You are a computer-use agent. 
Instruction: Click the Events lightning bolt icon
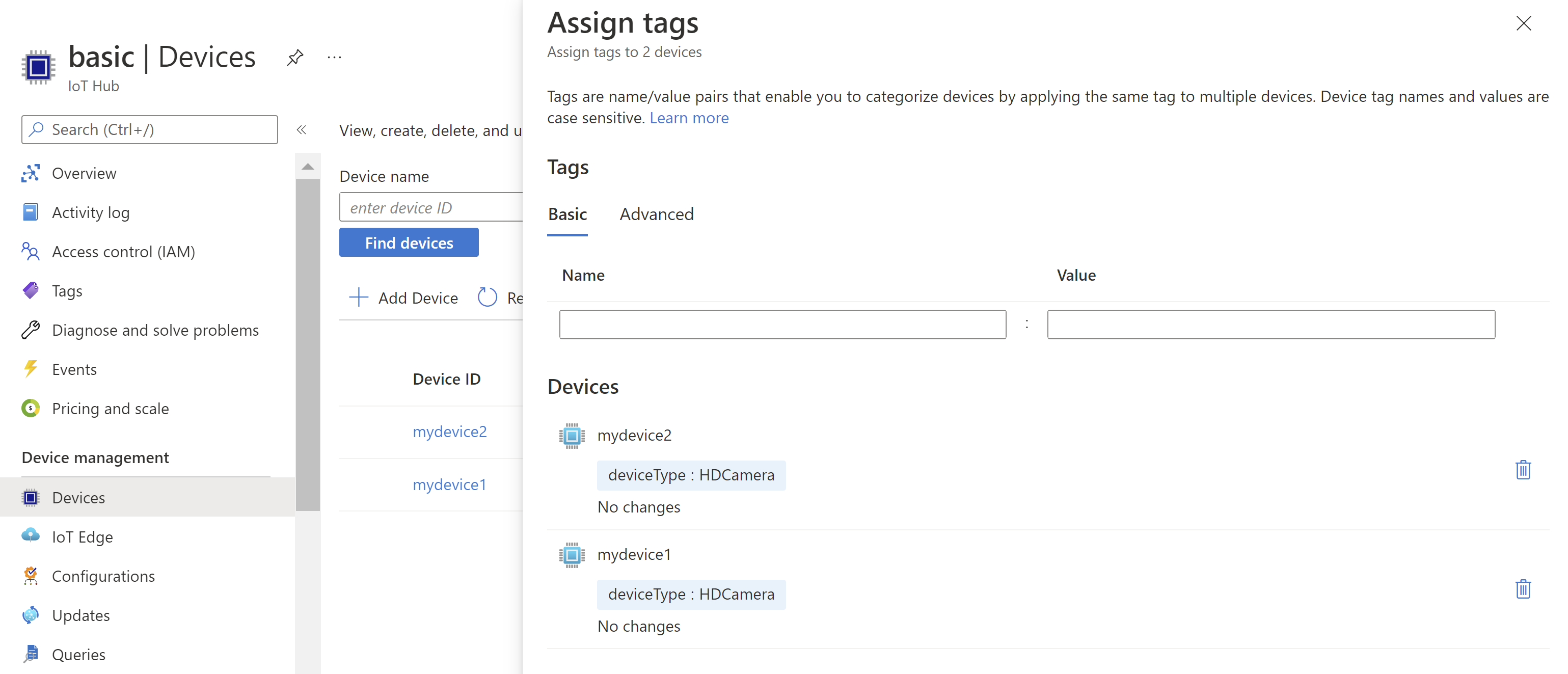(30, 368)
